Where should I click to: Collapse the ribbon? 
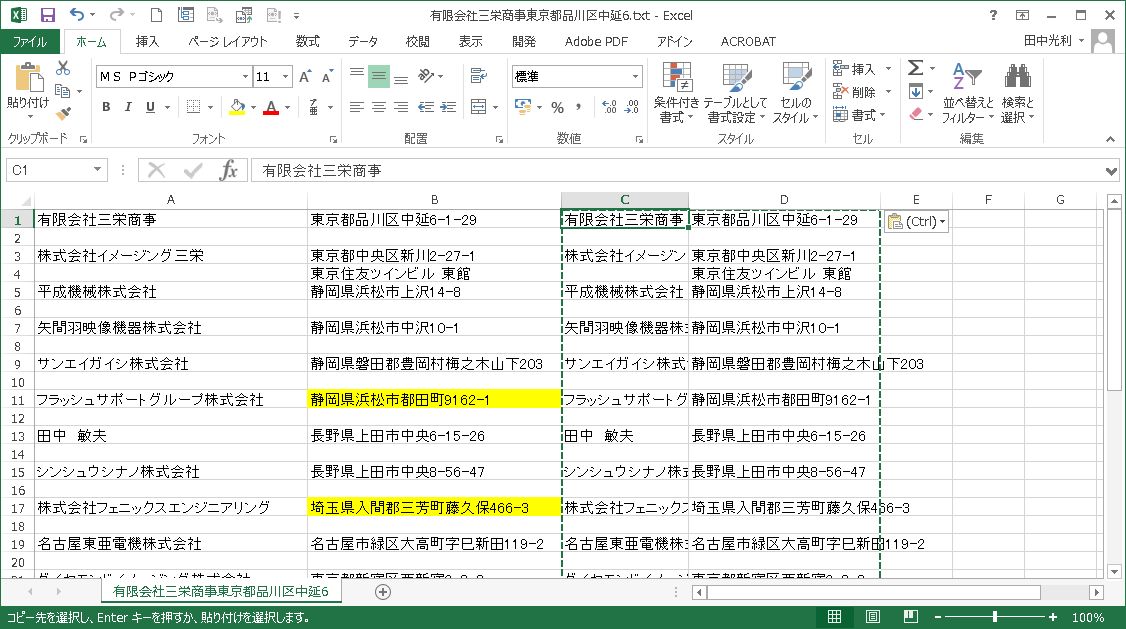[1110, 139]
